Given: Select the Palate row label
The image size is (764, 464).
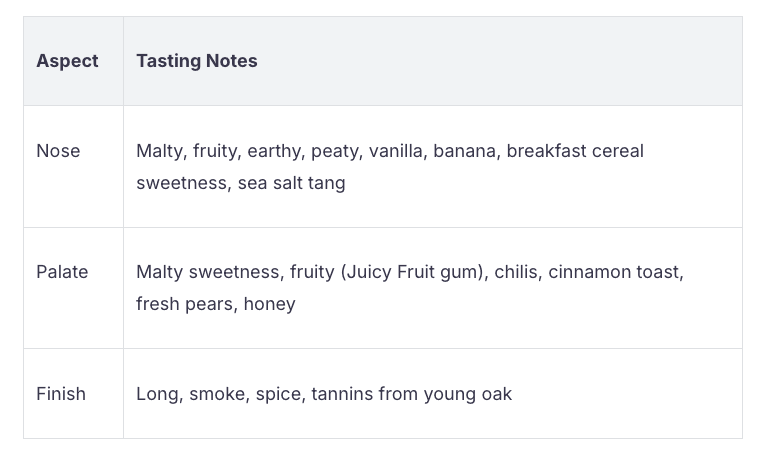Looking at the screenshot, I should 62,272.
